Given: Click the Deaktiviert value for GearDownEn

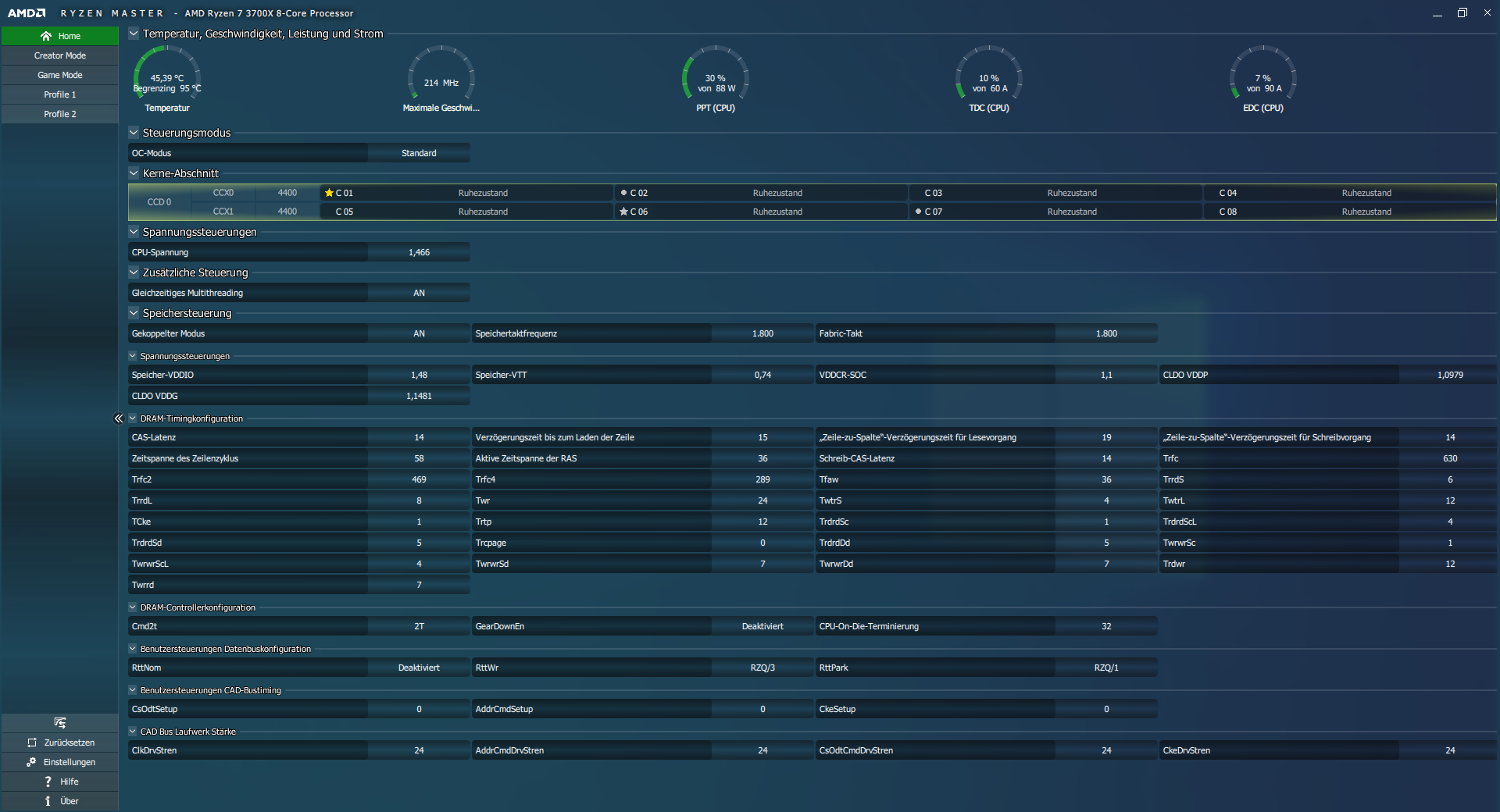Looking at the screenshot, I should [x=762, y=626].
